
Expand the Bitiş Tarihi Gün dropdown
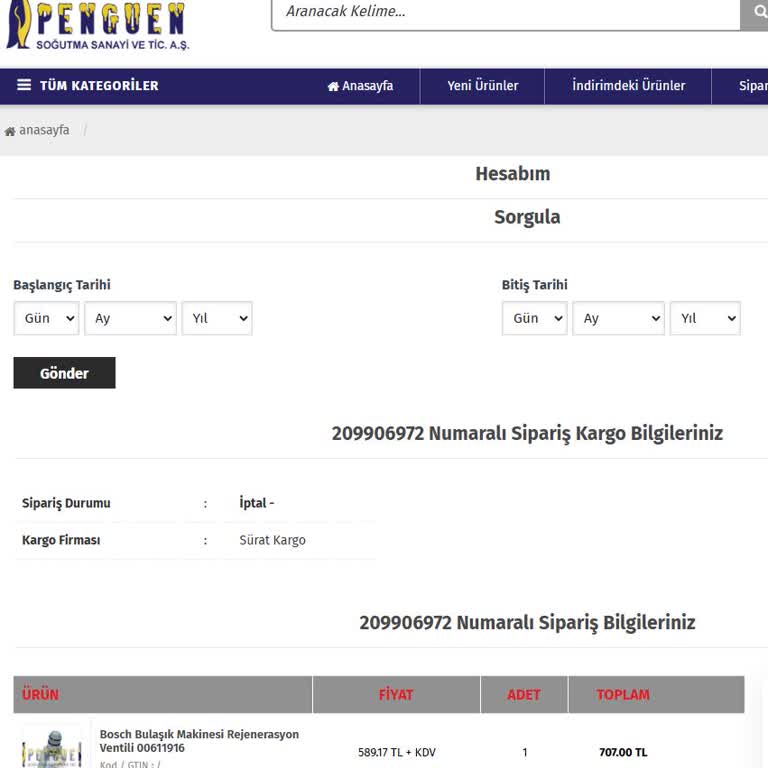point(534,319)
